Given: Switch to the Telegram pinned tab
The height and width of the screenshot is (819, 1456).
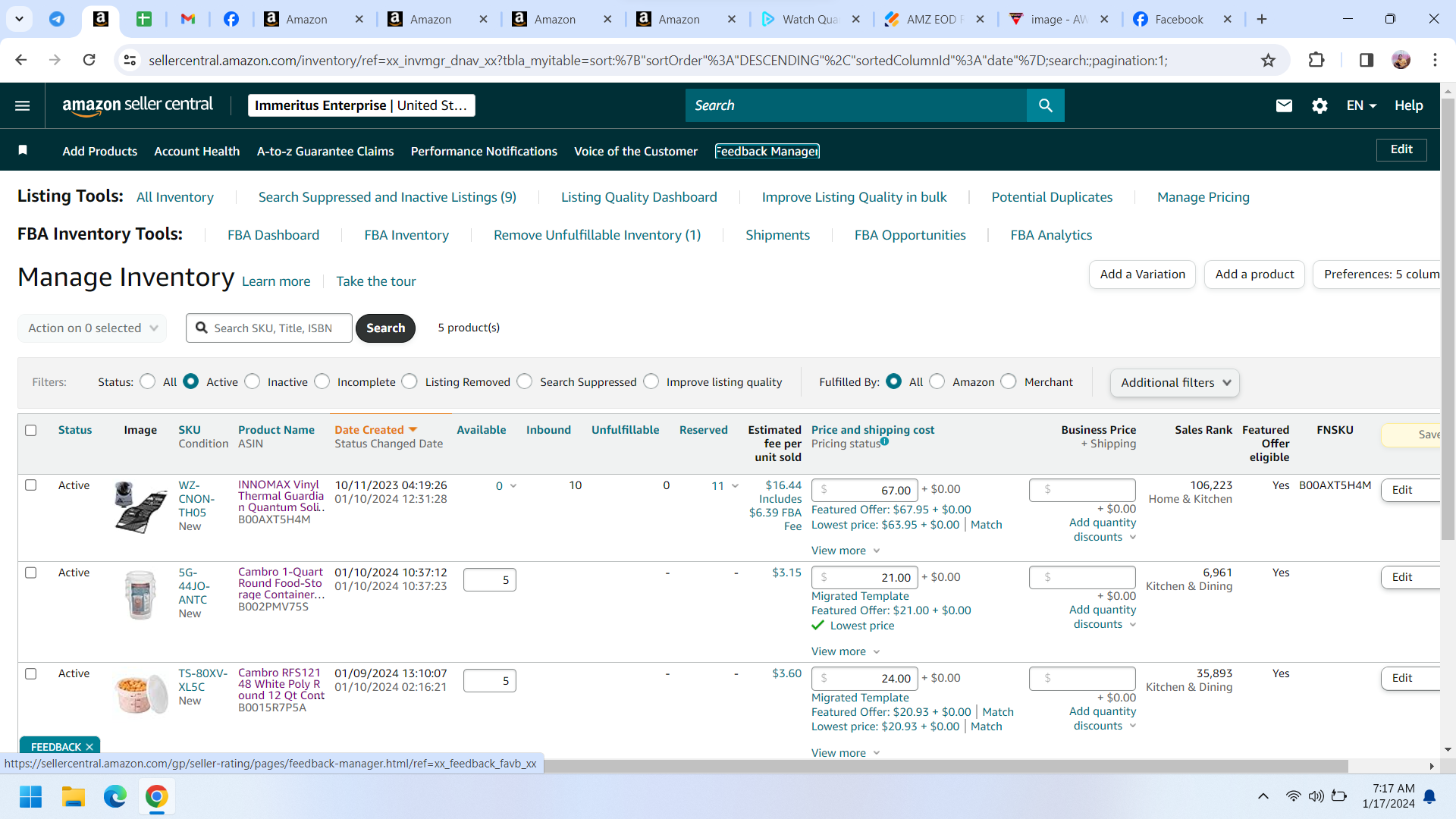Looking at the screenshot, I should 57,19.
